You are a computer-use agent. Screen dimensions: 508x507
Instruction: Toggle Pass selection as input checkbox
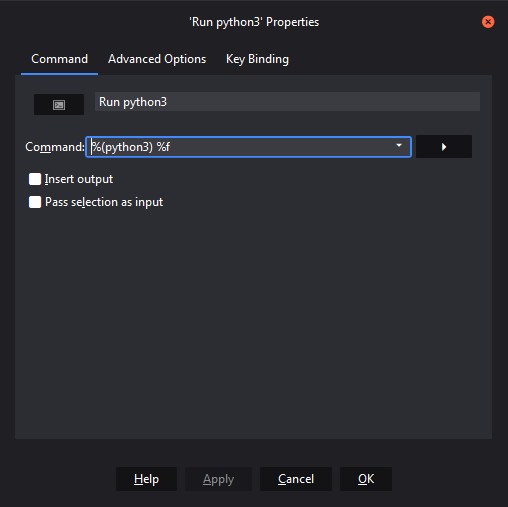[x=35, y=202]
